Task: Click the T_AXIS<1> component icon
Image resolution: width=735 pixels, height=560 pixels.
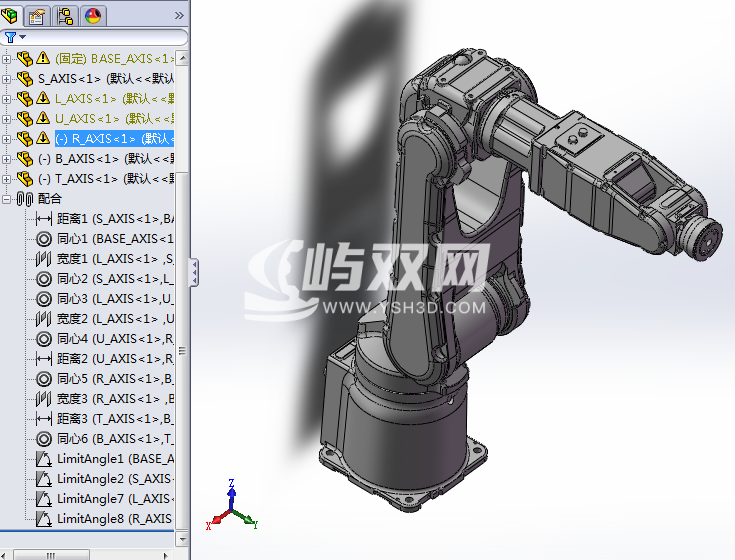Action: [x=25, y=179]
